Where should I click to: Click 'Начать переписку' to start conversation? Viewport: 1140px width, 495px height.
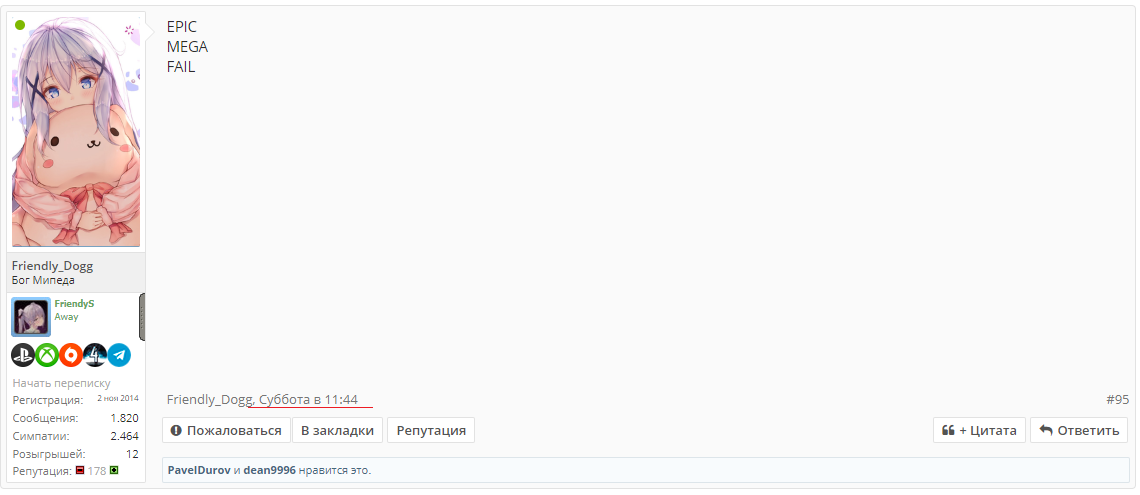(61, 383)
